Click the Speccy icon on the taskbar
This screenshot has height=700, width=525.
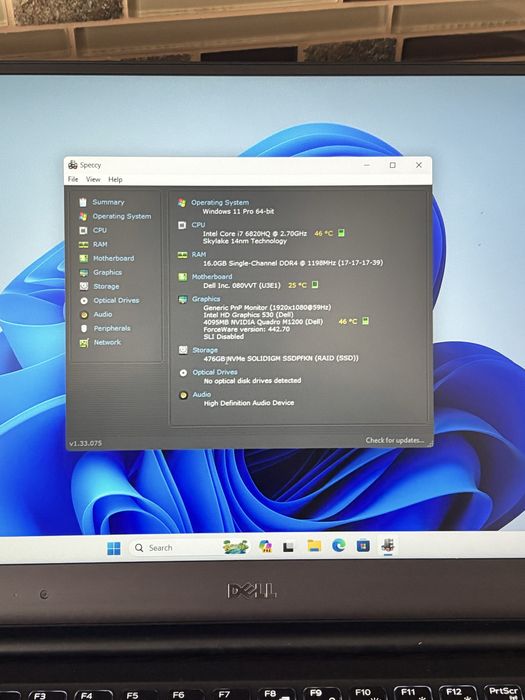388,545
